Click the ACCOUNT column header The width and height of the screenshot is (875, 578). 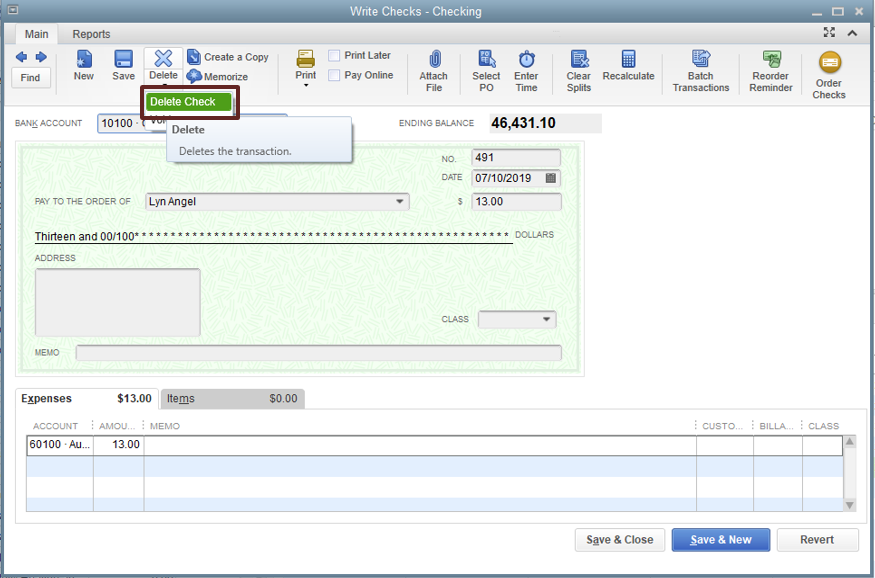click(55, 426)
